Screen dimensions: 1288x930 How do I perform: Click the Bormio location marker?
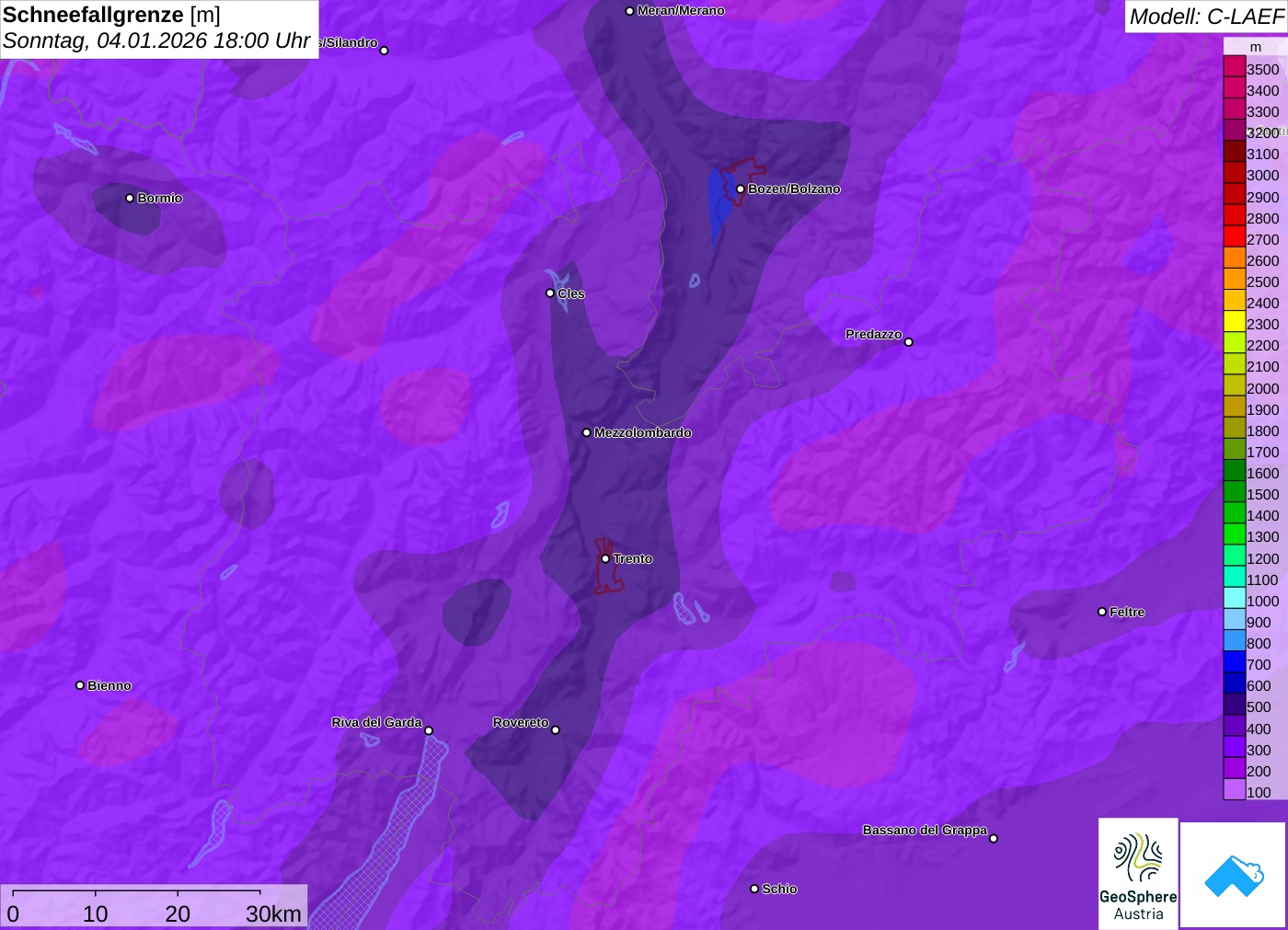130,198
